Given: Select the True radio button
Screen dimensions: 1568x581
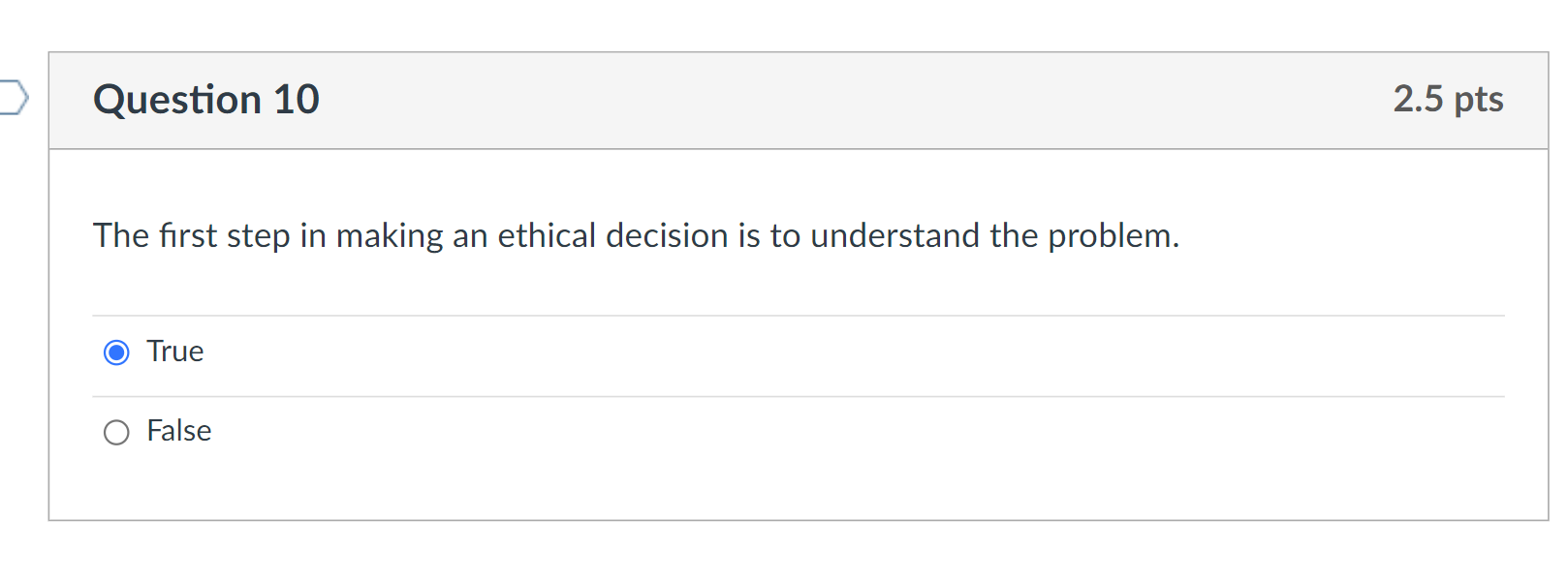Looking at the screenshot, I should pos(116,352).
